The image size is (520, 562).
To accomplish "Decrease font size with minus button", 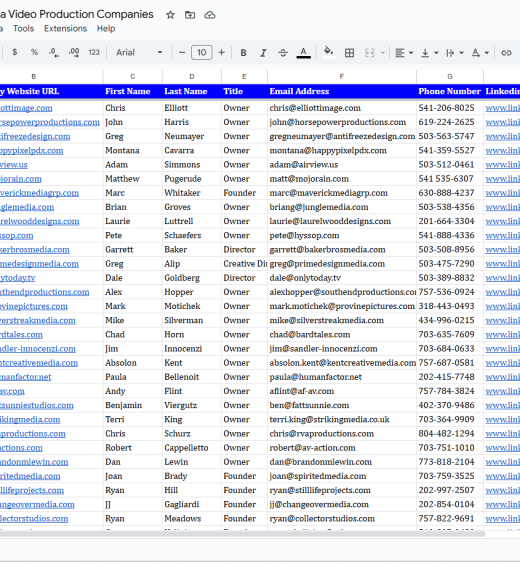I will (182, 53).
